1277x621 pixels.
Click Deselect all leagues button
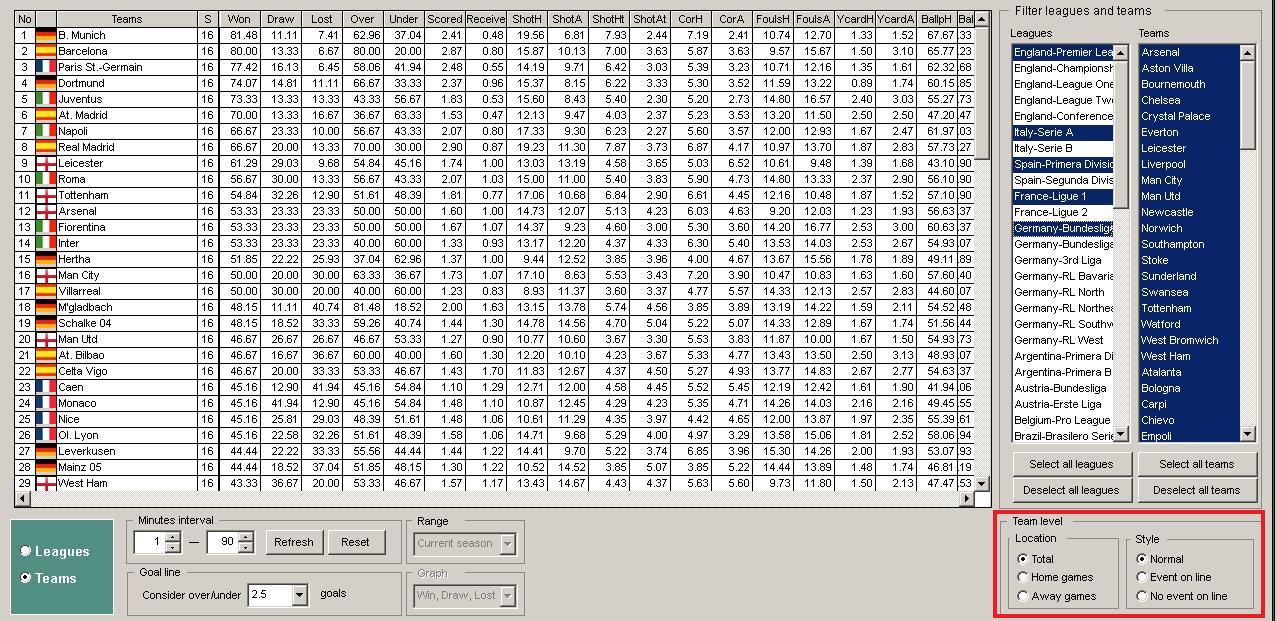click(x=1071, y=490)
